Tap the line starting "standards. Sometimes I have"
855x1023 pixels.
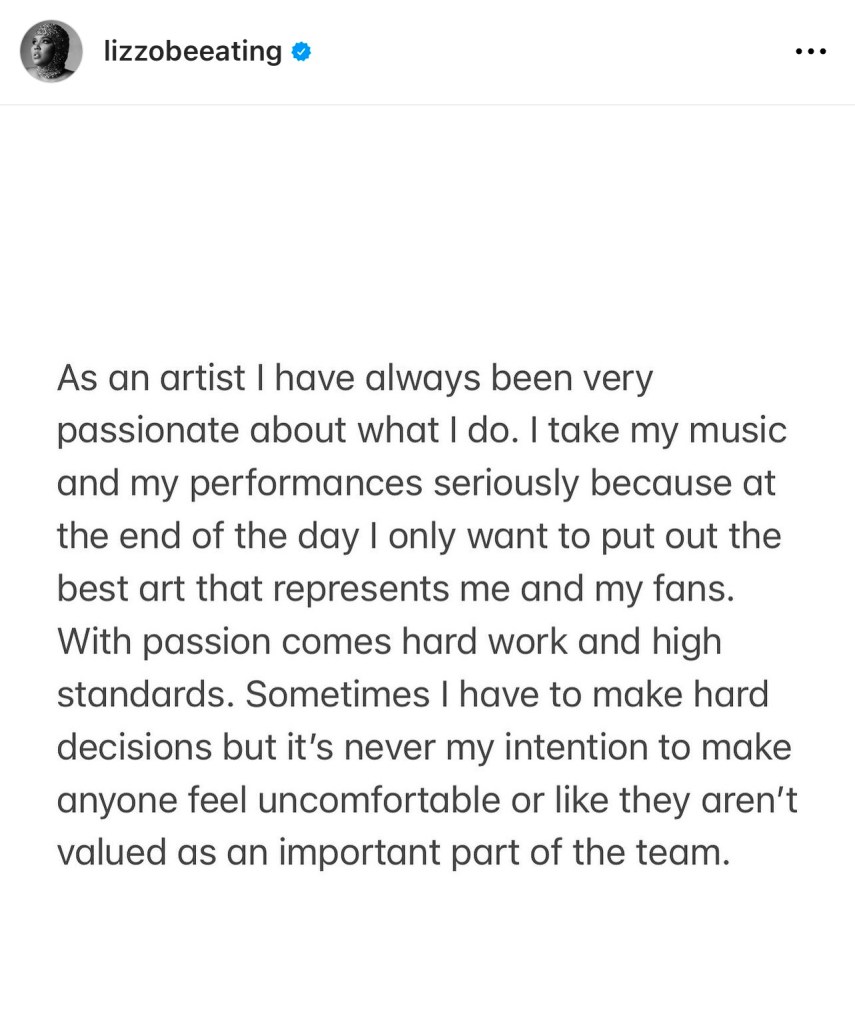point(412,694)
